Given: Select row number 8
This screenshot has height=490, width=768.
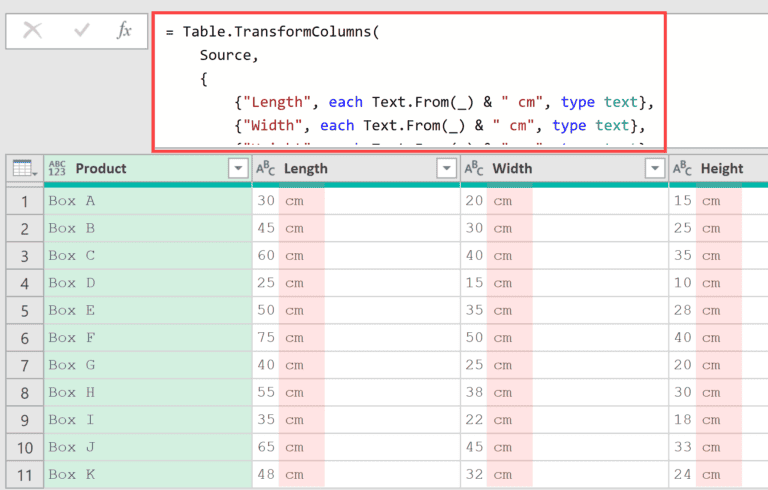Looking at the screenshot, I should tap(24, 393).
